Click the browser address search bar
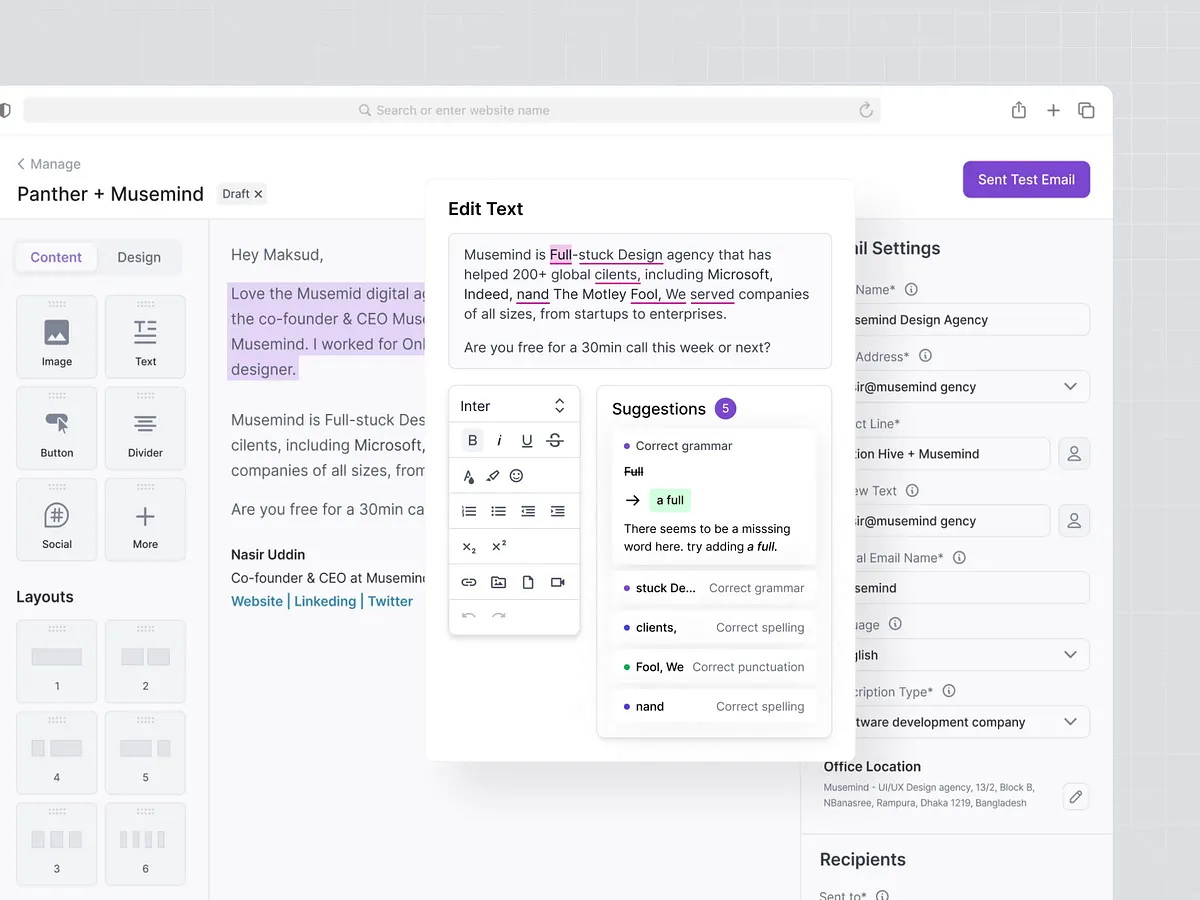Screen dimensions: 1200x900 [452, 110]
